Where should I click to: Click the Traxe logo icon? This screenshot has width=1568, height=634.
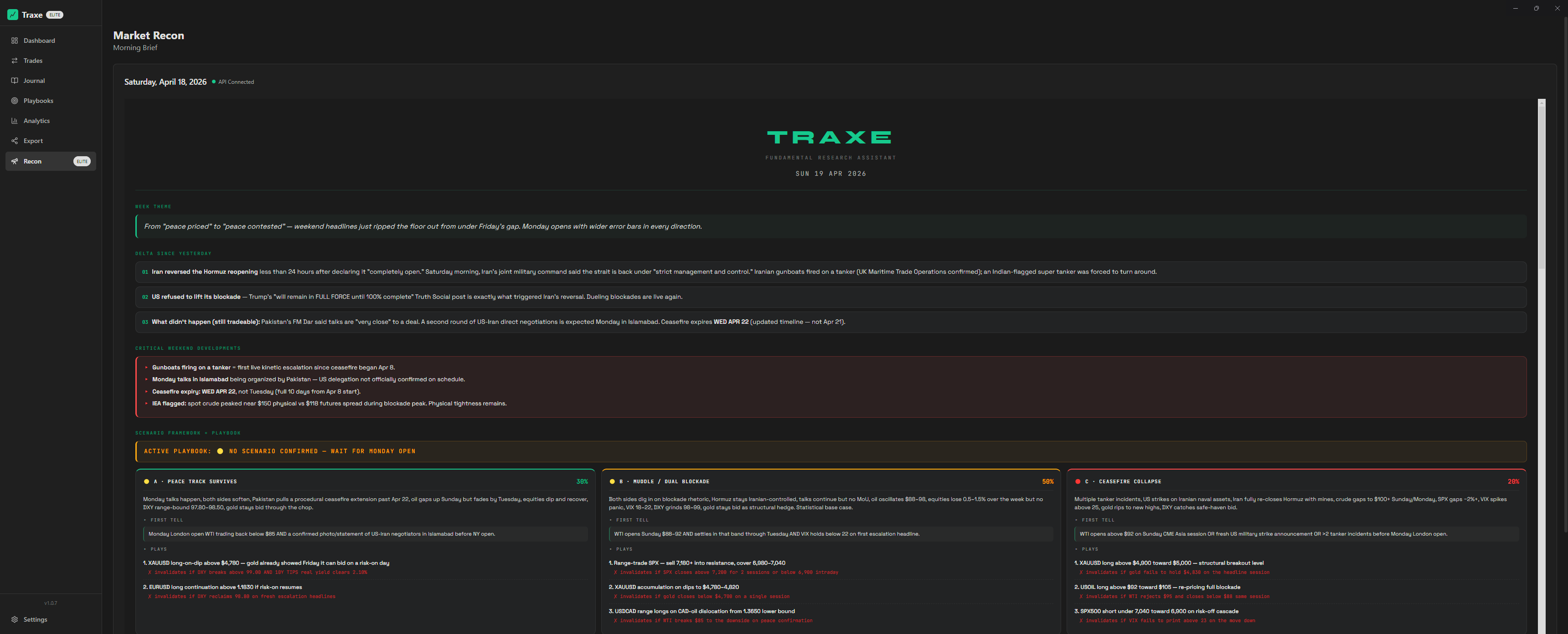(12, 15)
